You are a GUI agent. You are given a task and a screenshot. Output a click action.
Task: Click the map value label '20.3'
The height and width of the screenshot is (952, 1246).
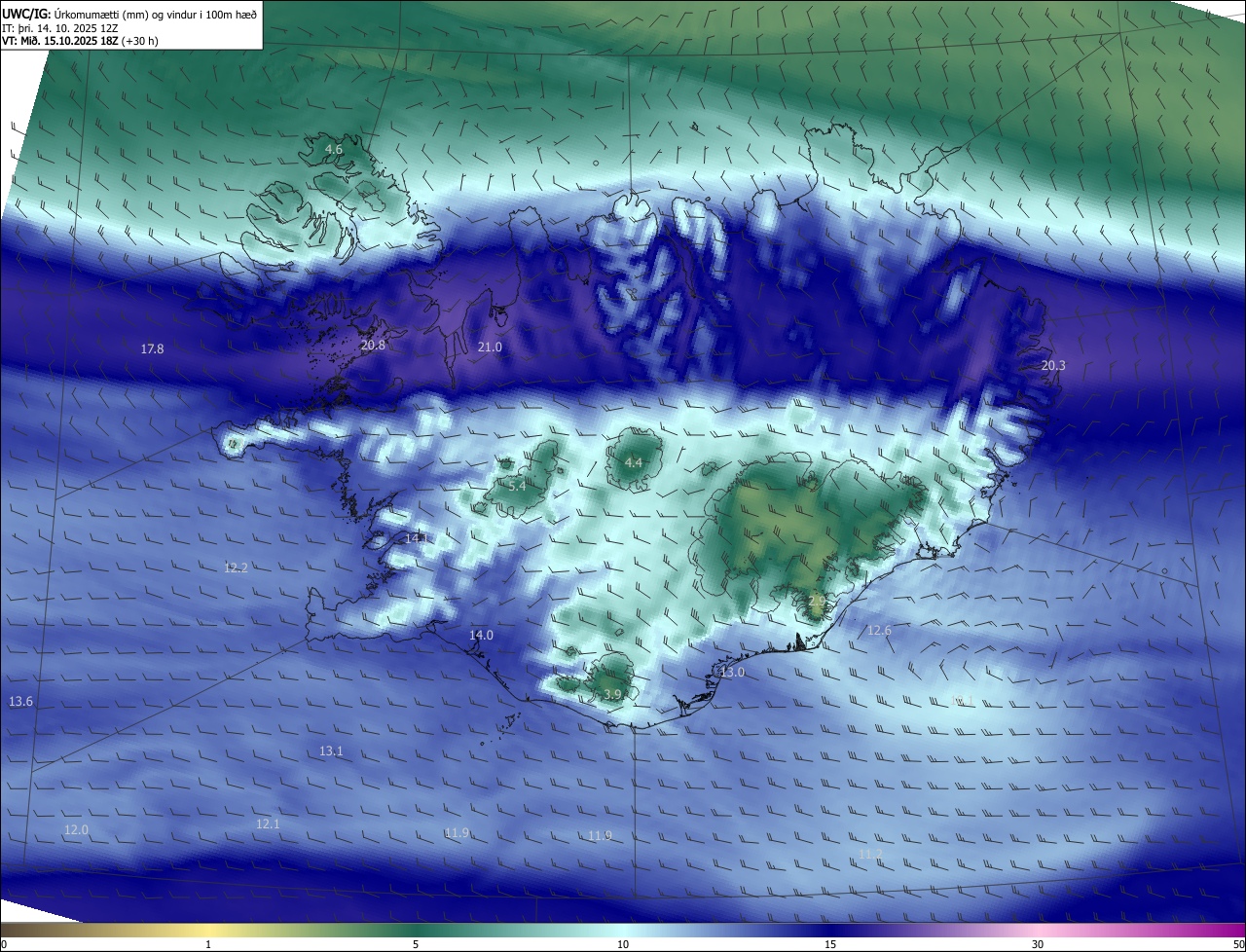click(x=1053, y=365)
